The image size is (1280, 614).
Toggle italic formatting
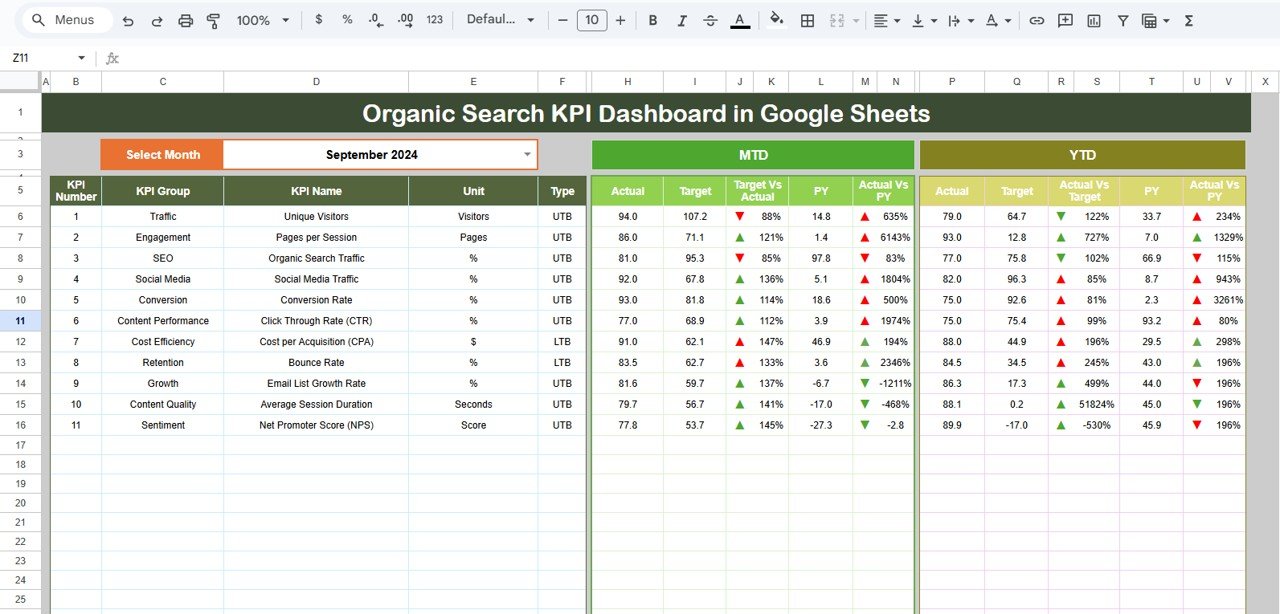681,19
